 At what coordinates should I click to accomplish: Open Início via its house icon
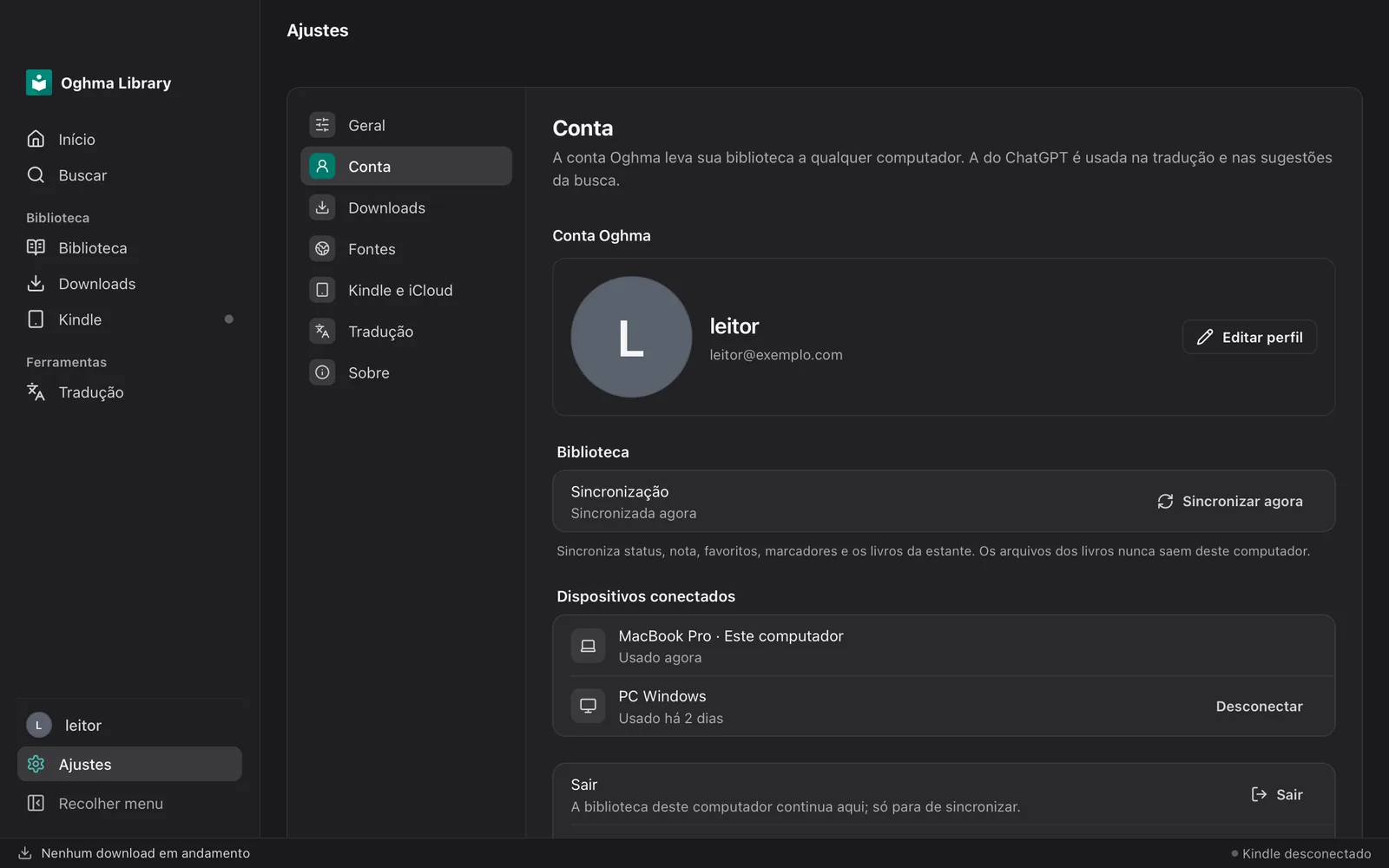[x=36, y=139]
